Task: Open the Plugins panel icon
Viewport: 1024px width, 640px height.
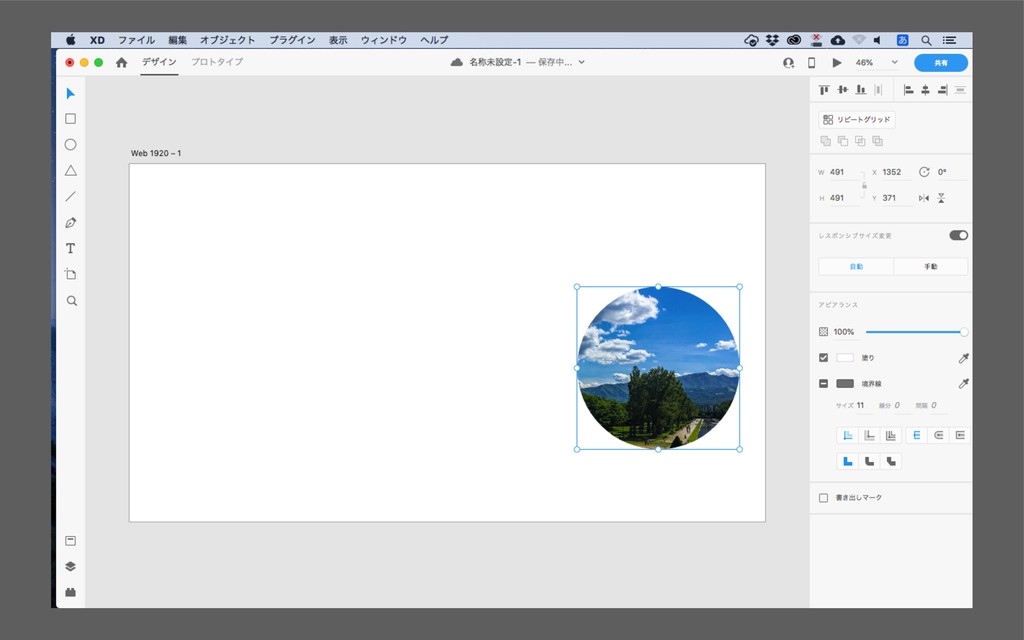Action: pos(71,592)
